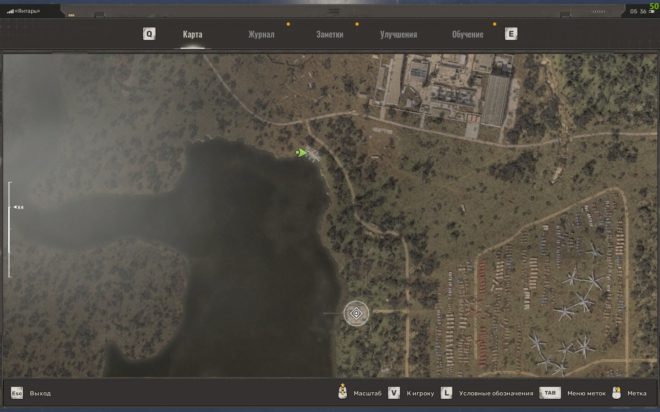Viewport: 660px width, 412px height.
Task: Click the mouse button Метка icon
Action: (616, 393)
